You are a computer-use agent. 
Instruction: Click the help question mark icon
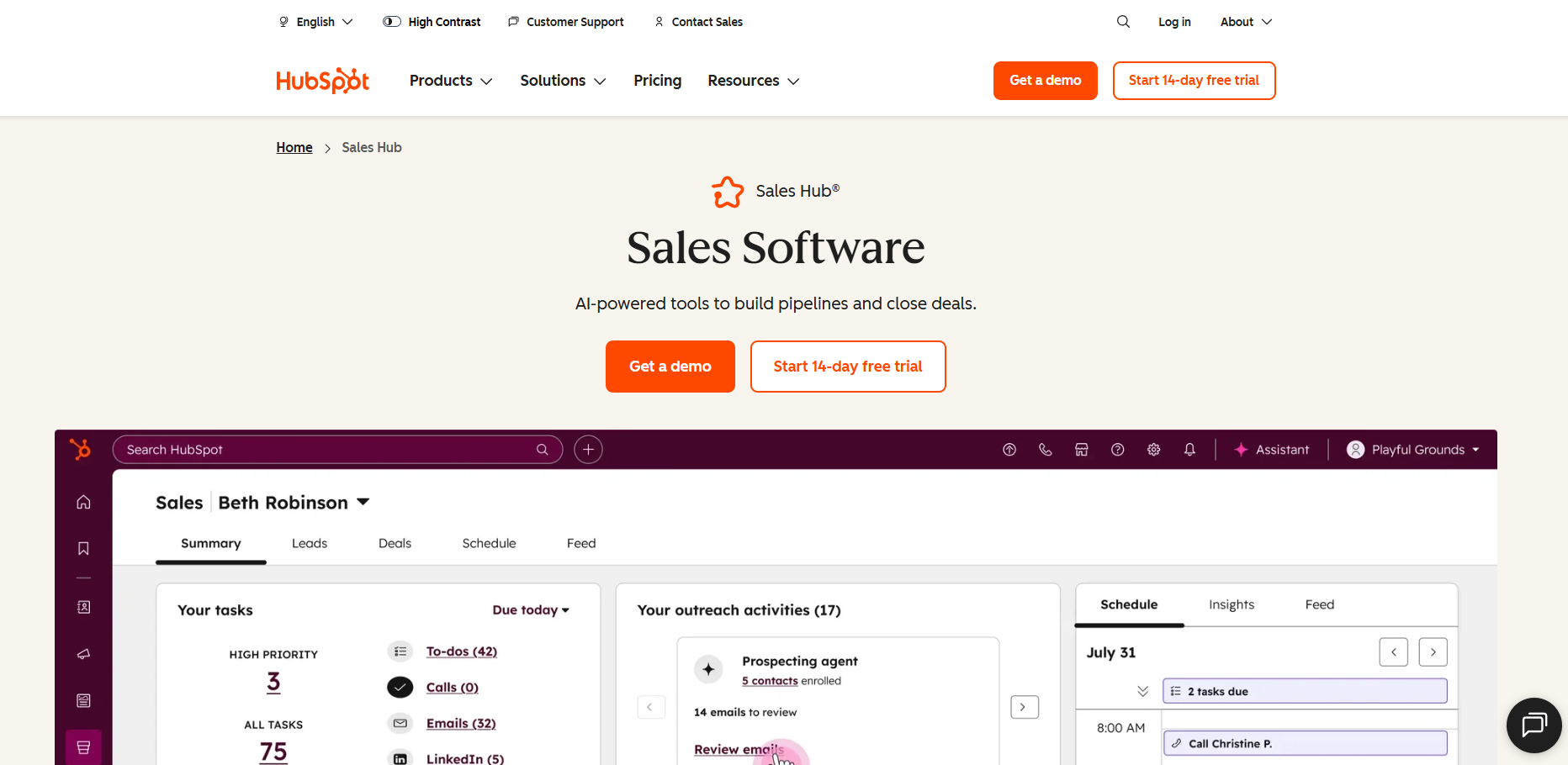1118,450
